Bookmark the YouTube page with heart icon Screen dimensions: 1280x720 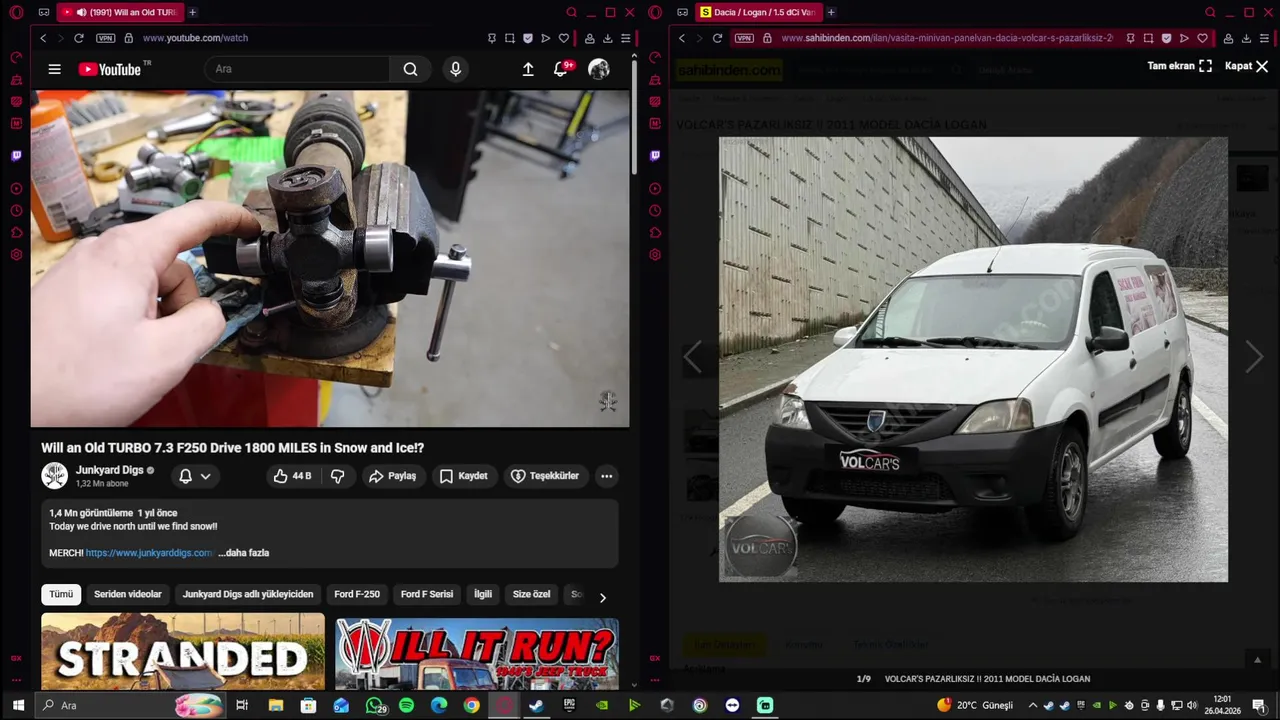pos(564,38)
